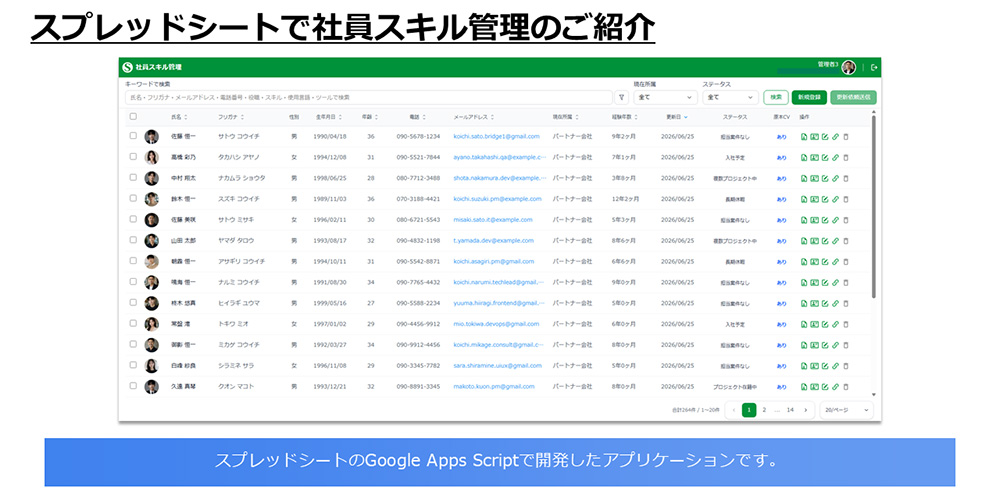Expand the 20/ページ page size dropdown
1000x492 pixels.
click(x=846, y=410)
